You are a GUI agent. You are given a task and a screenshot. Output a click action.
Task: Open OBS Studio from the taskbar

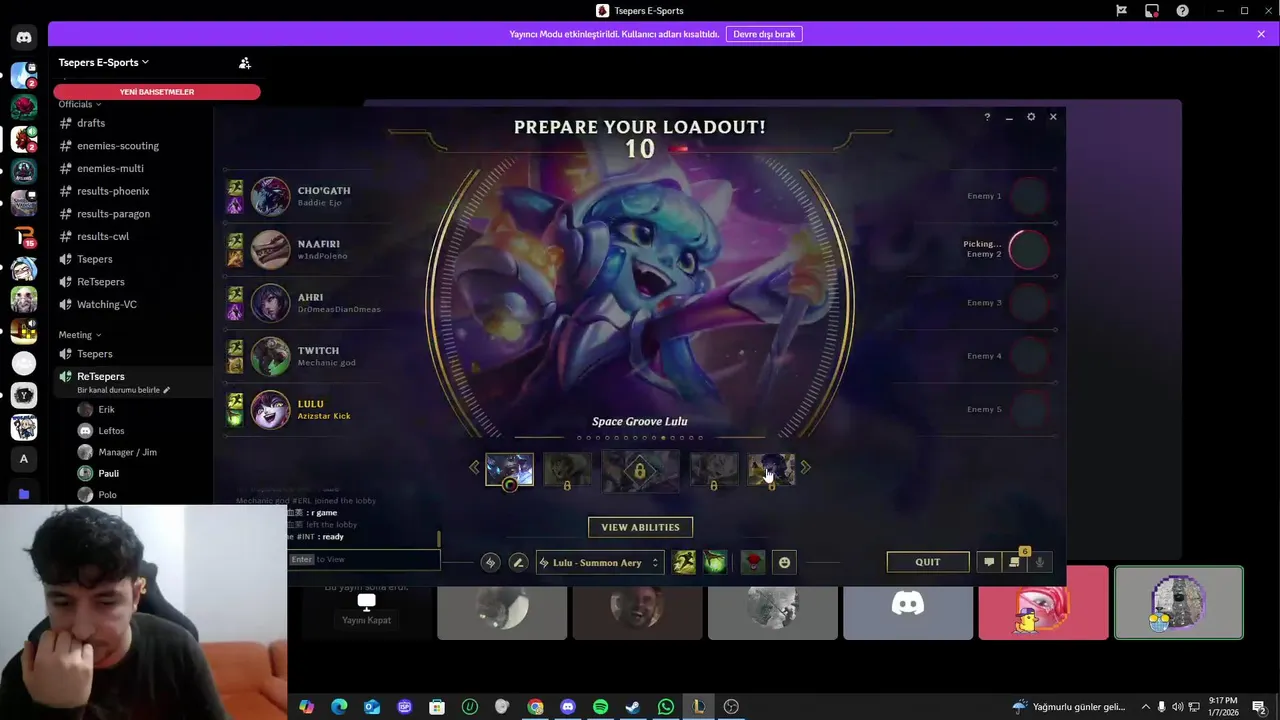(x=731, y=707)
